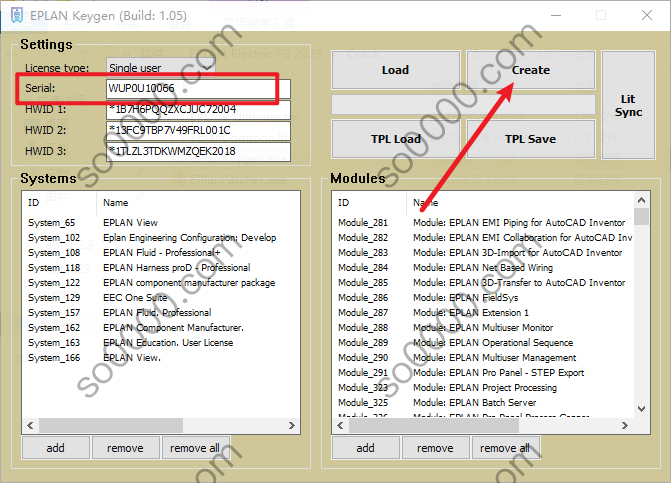Select Module_286 EPLAN FieldSys row
Image resolution: width=671 pixels, height=483 pixels.
click(484, 297)
